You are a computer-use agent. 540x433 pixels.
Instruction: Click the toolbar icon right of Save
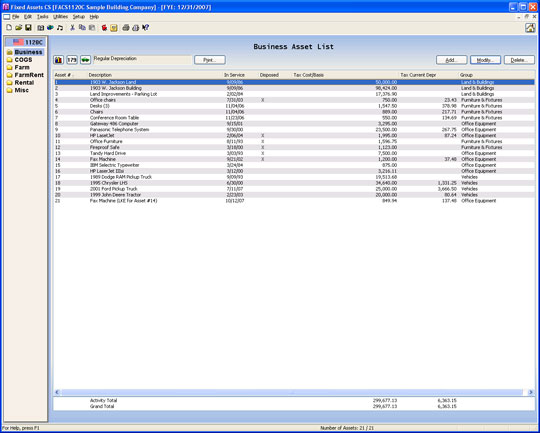click(x=41, y=28)
